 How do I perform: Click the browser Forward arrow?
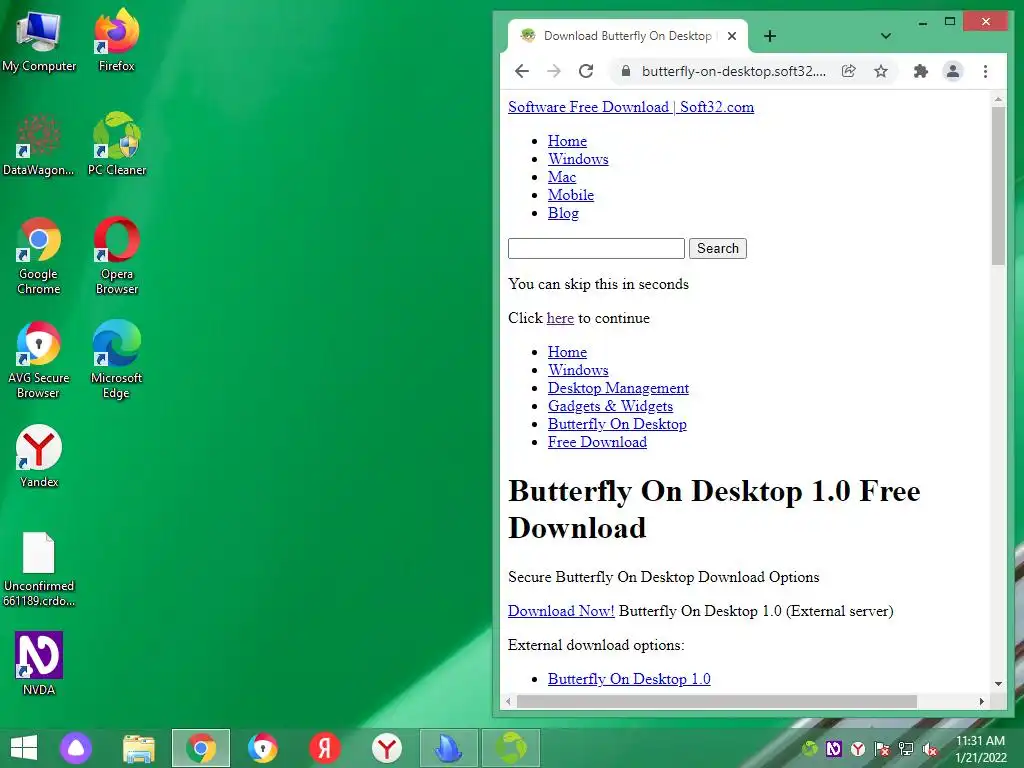(554, 71)
